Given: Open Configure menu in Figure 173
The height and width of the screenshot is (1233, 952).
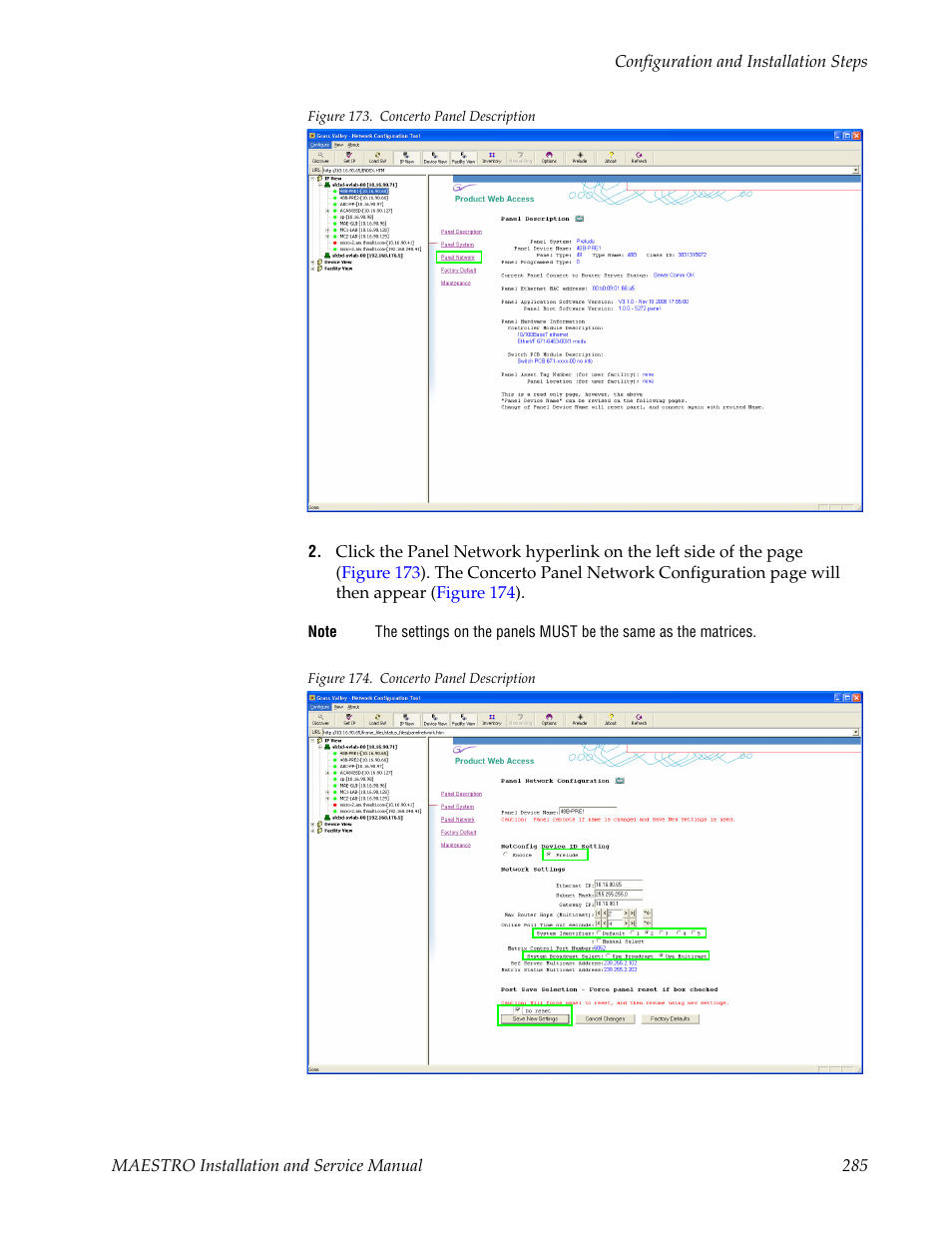Looking at the screenshot, I should (x=319, y=144).
